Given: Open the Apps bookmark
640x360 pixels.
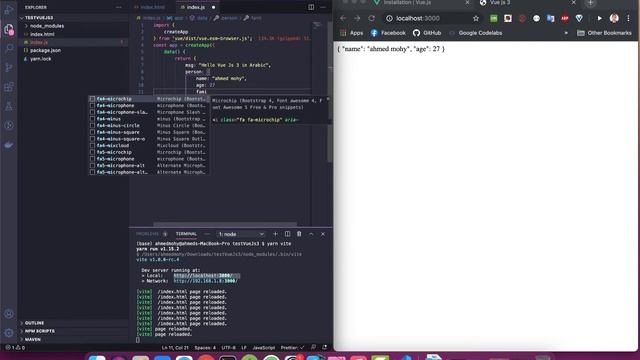Looking at the screenshot, I should (352, 33).
